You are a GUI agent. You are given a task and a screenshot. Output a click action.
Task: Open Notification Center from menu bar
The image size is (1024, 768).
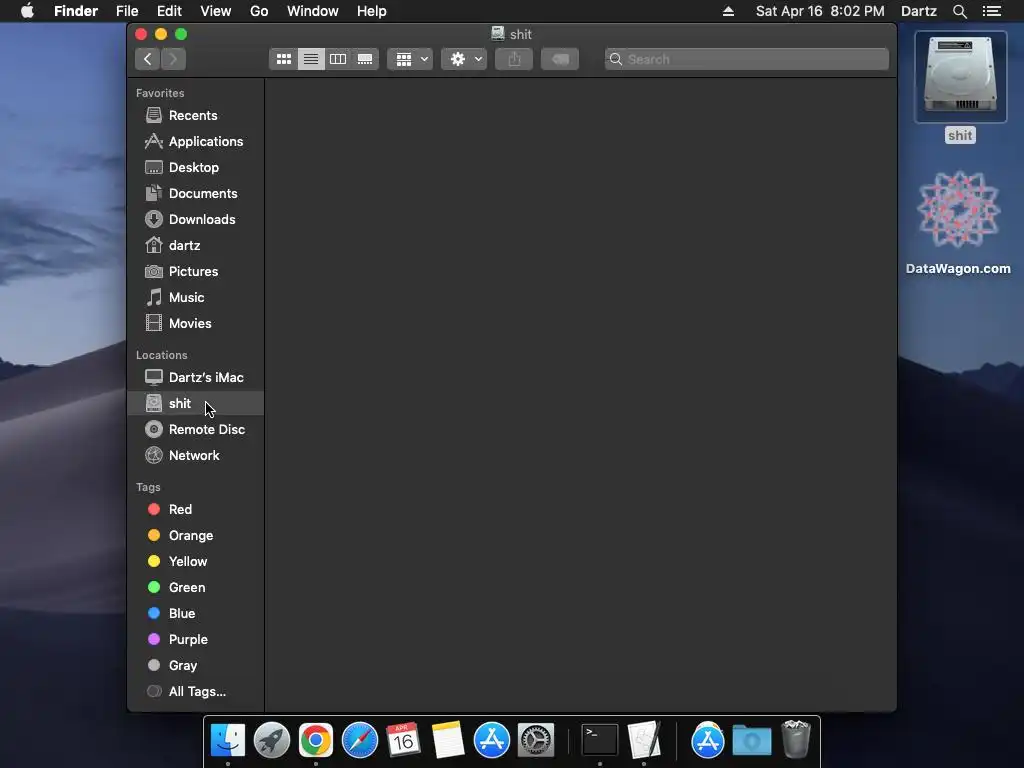pyautogui.click(x=992, y=11)
